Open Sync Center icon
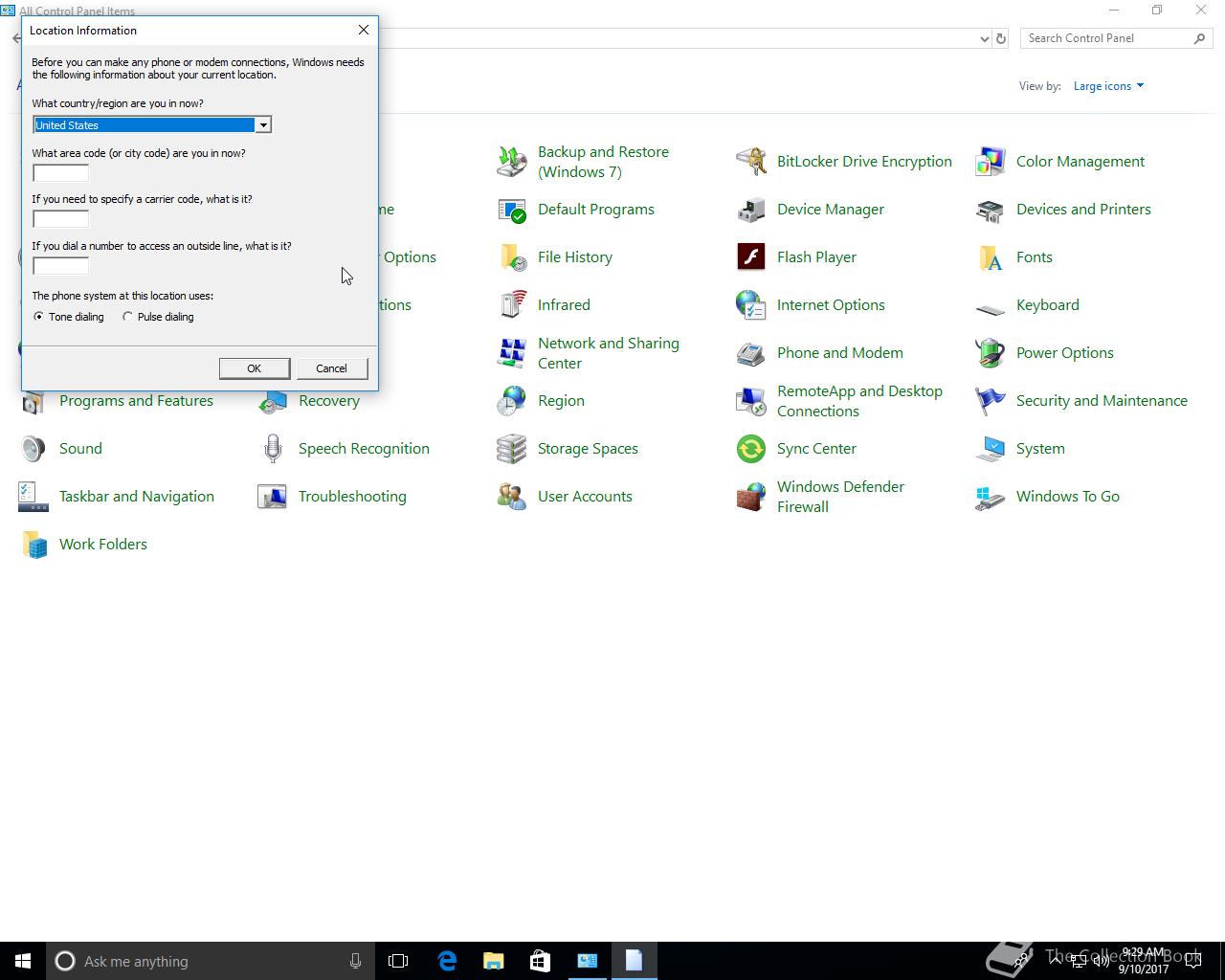The width and height of the screenshot is (1225, 980). point(751,449)
